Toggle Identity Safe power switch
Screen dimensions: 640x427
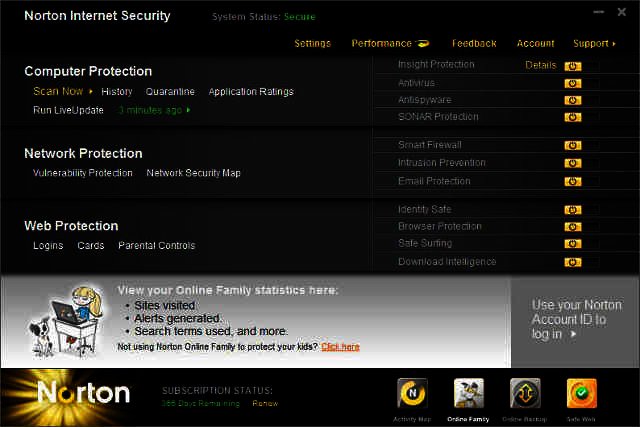coord(573,210)
